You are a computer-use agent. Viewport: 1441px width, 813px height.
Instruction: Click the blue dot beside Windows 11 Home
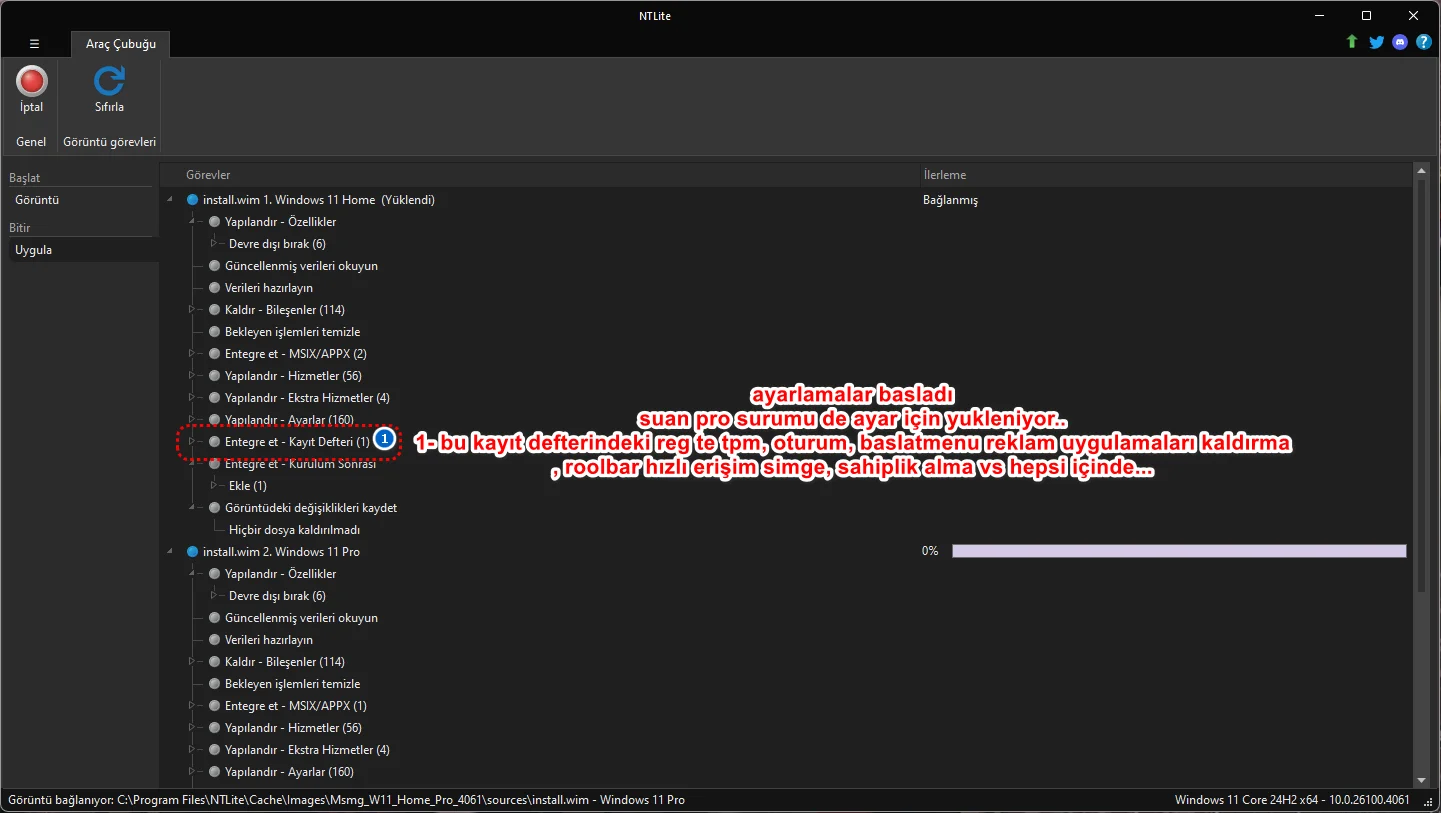point(193,200)
